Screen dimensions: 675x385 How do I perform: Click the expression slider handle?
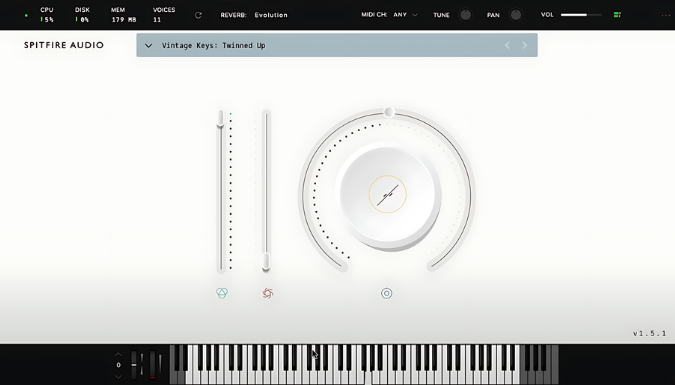220,118
